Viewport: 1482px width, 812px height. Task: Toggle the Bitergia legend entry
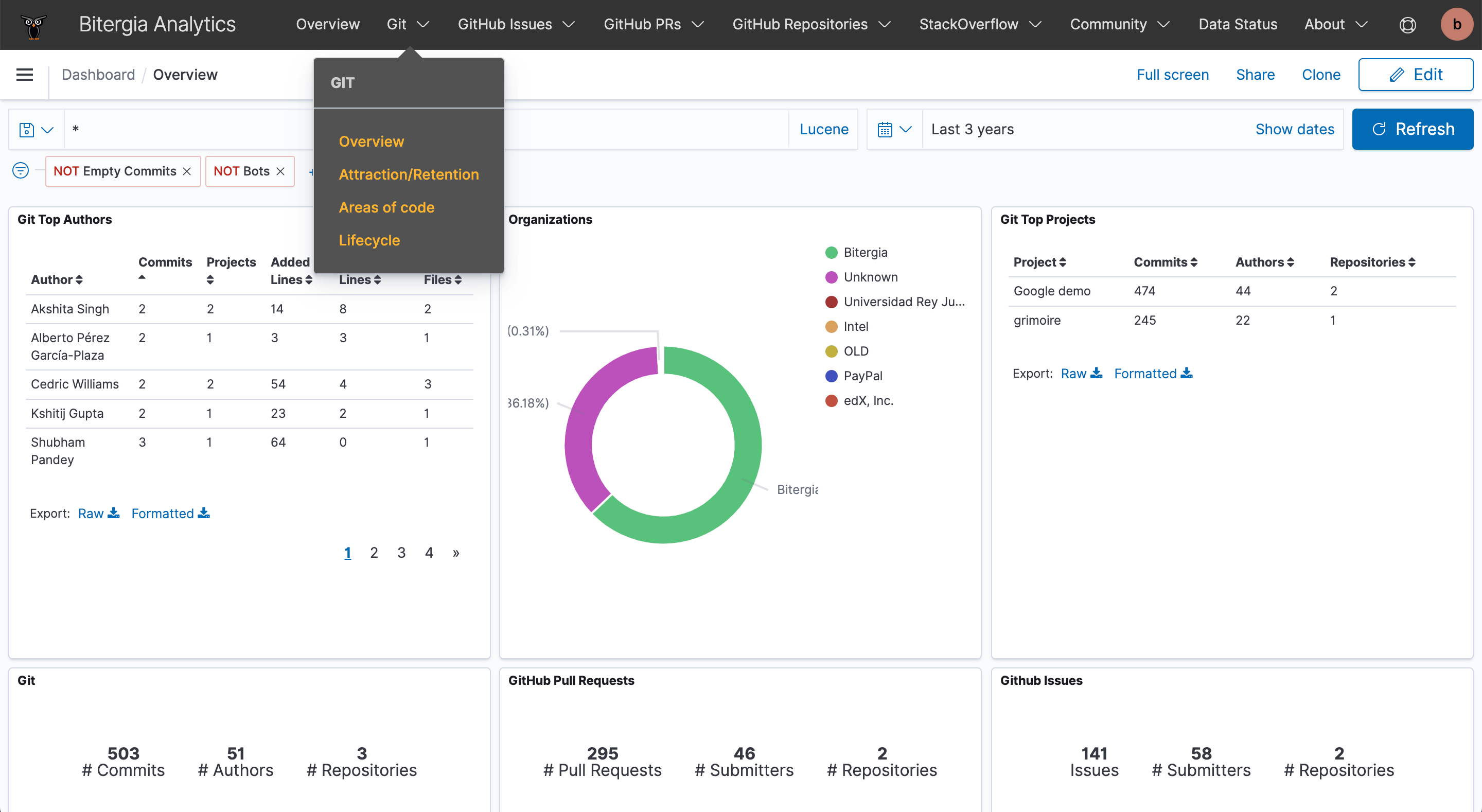(856, 253)
